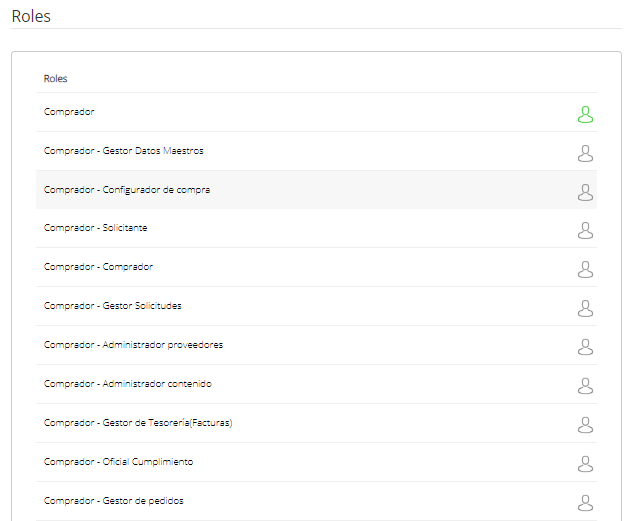This screenshot has width=638, height=521.
Task: Select the plain Comprador role name
Action: coord(69,112)
